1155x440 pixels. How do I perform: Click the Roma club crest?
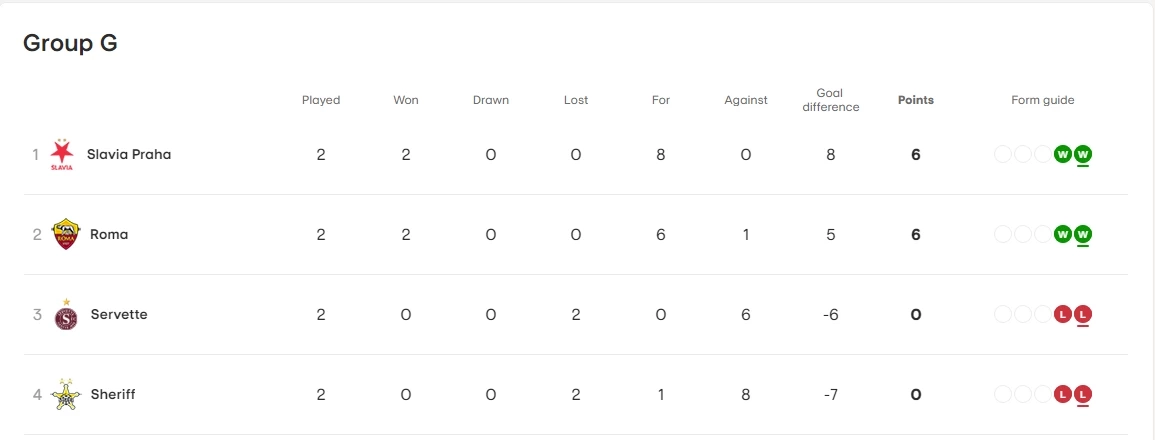(x=66, y=234)
